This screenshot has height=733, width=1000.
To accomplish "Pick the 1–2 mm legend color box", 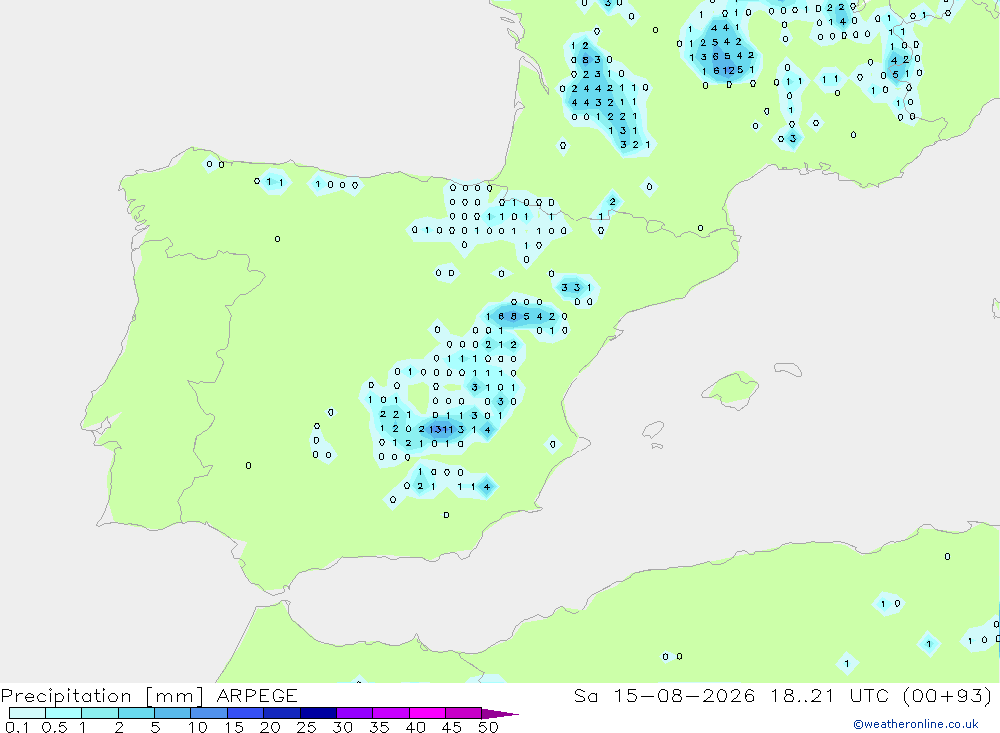I will (x=100, y=713).
